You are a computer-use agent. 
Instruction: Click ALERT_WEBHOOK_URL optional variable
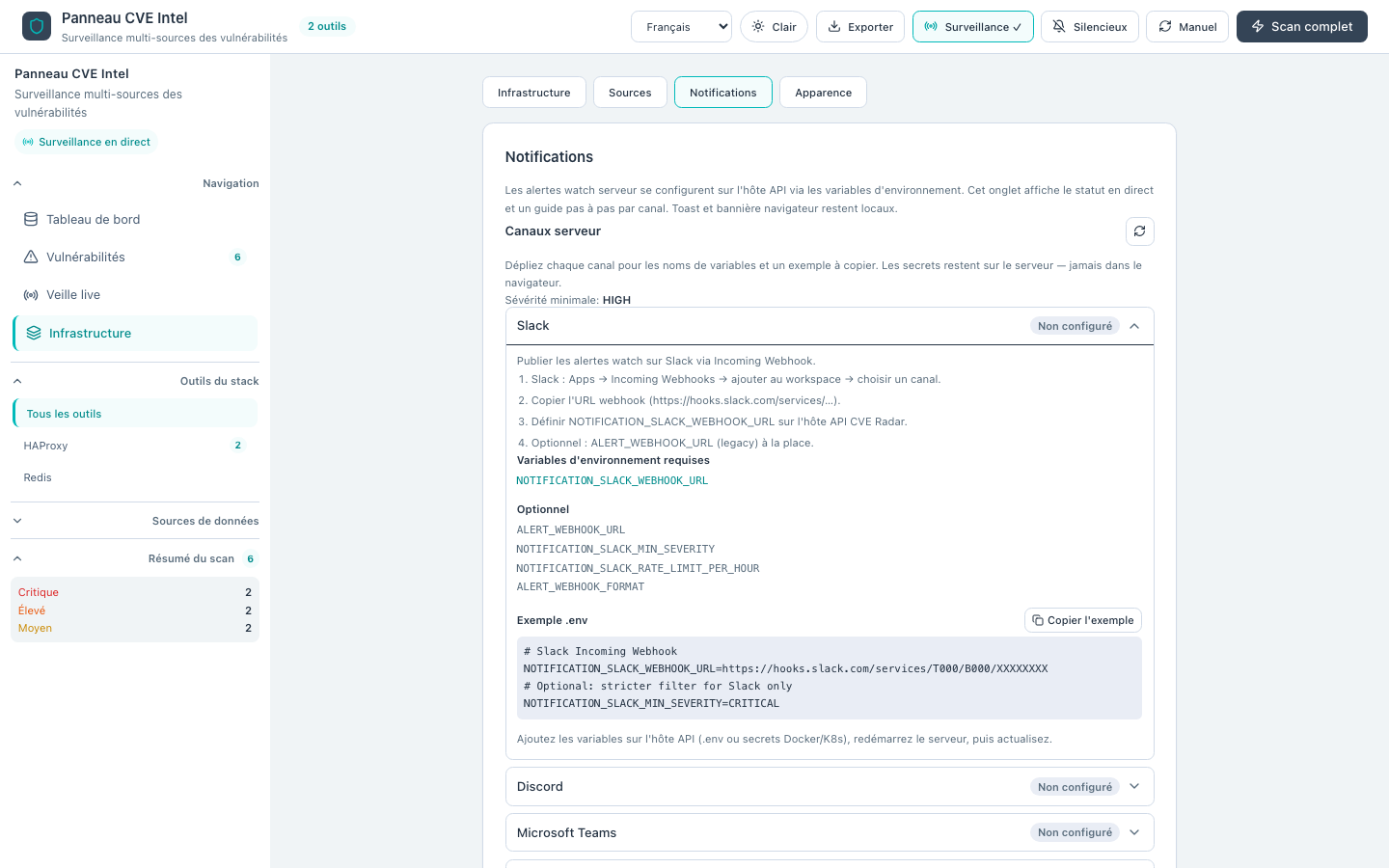(571, 529)
